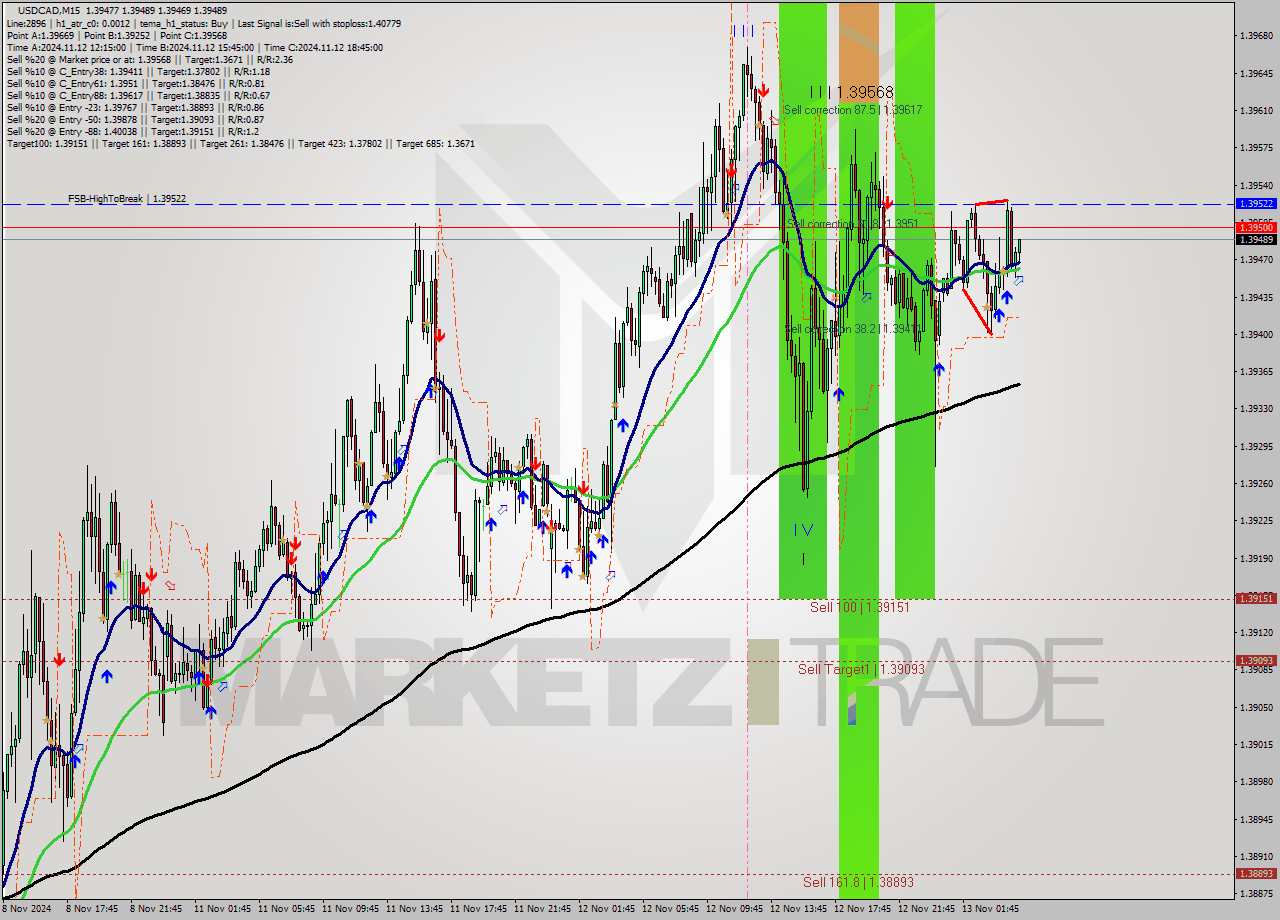Click the 1.39225 price axis label
Viewport: 1280px width, 920px height.
coord(1256,521)
